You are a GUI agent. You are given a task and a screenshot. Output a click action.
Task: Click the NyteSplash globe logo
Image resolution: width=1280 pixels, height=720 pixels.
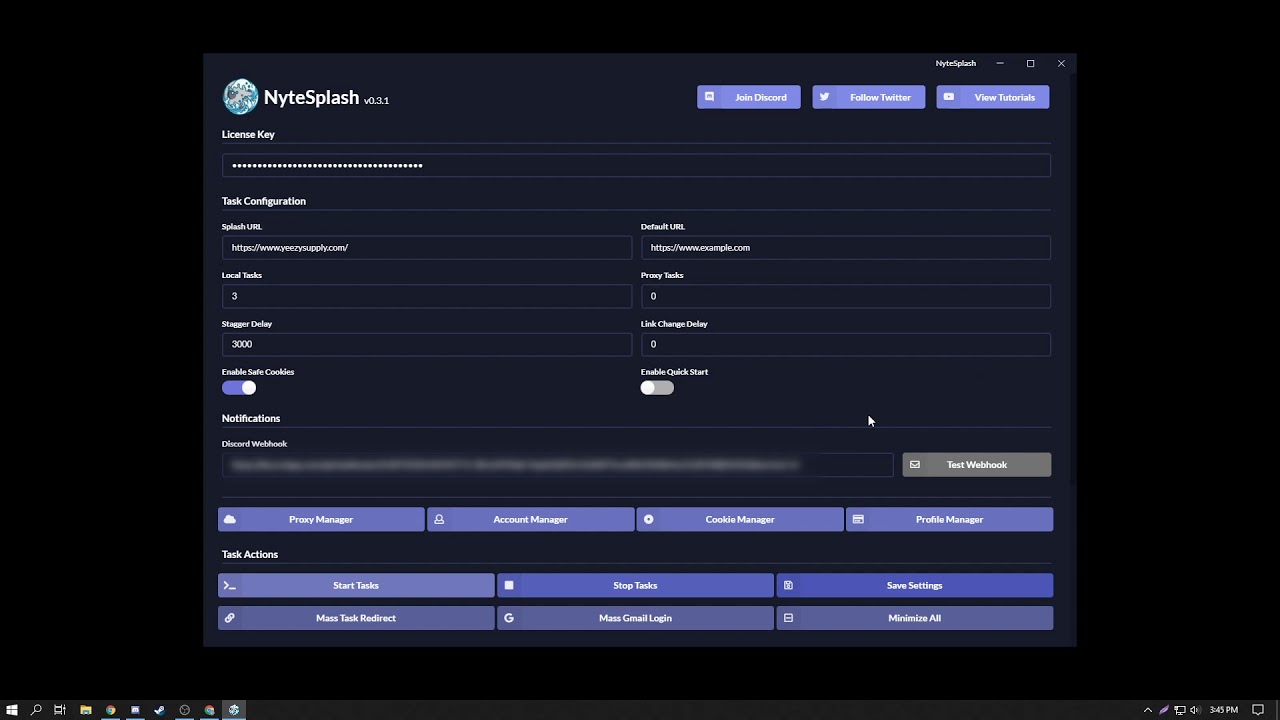click(x=240, y=97)
